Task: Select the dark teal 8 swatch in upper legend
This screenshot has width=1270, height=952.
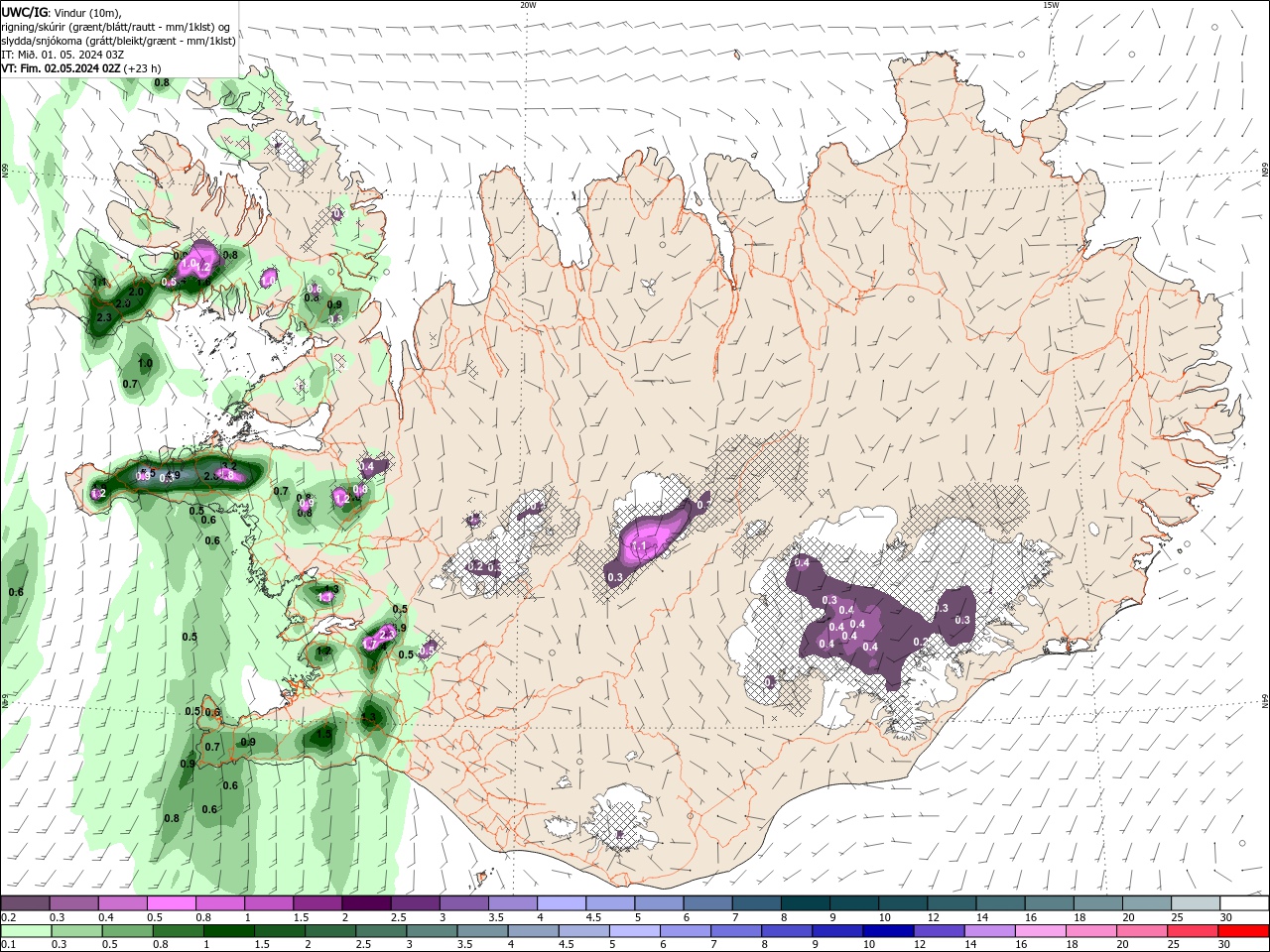Action: pyautogui.click(x=806, y=903)
